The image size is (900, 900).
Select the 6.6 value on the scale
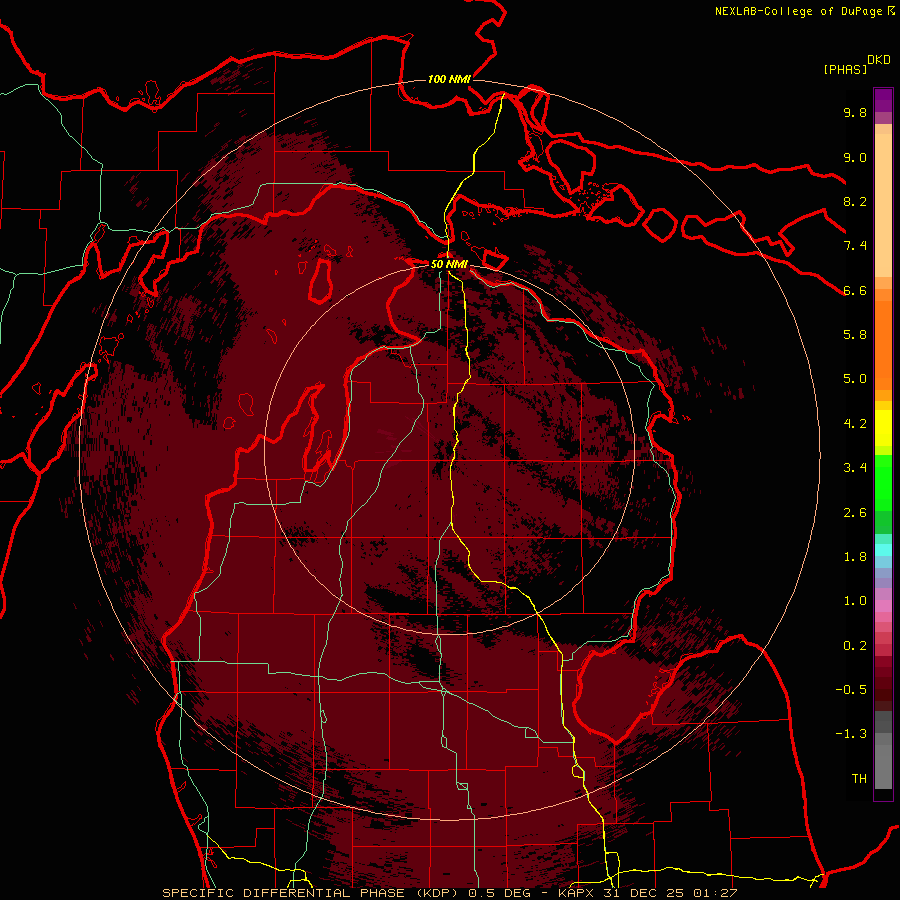pyautogui.click(x=855, y=290)
